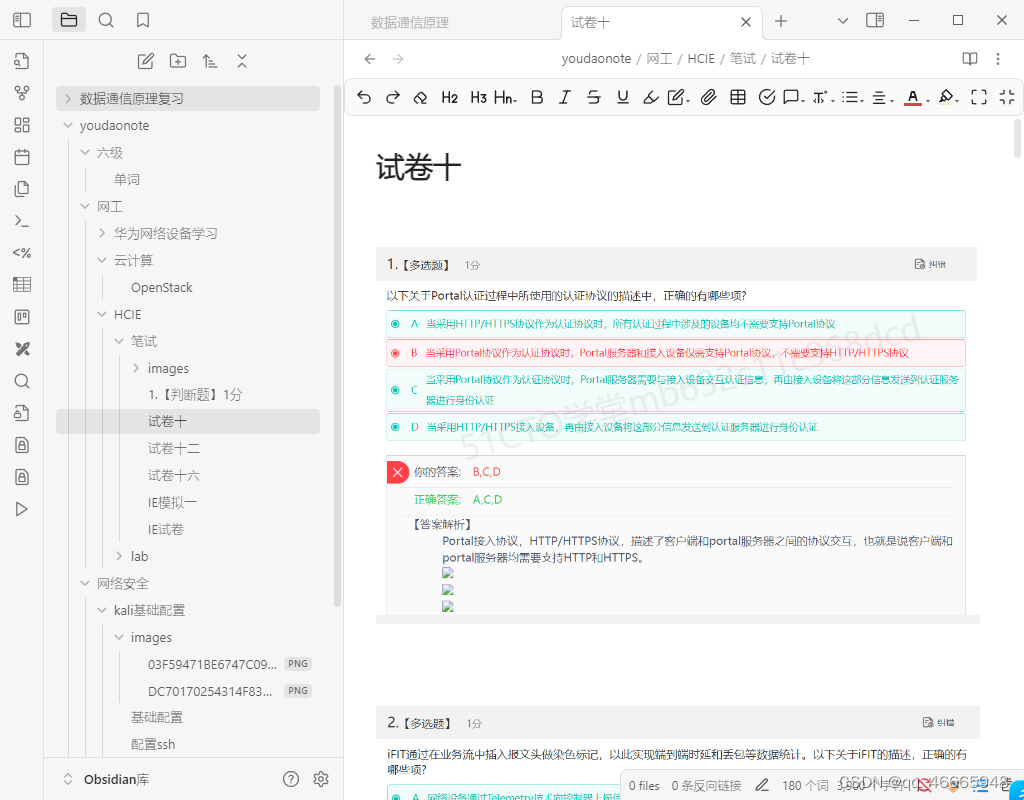Screen dimensions: 1024x800
Task: Enter fullscreen mode from the toolbar
Action: [x=979, y=97]
